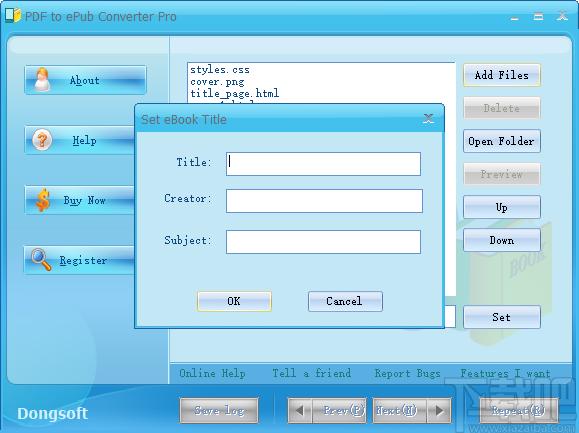Click the Save Log button

[x=219, y=410]
